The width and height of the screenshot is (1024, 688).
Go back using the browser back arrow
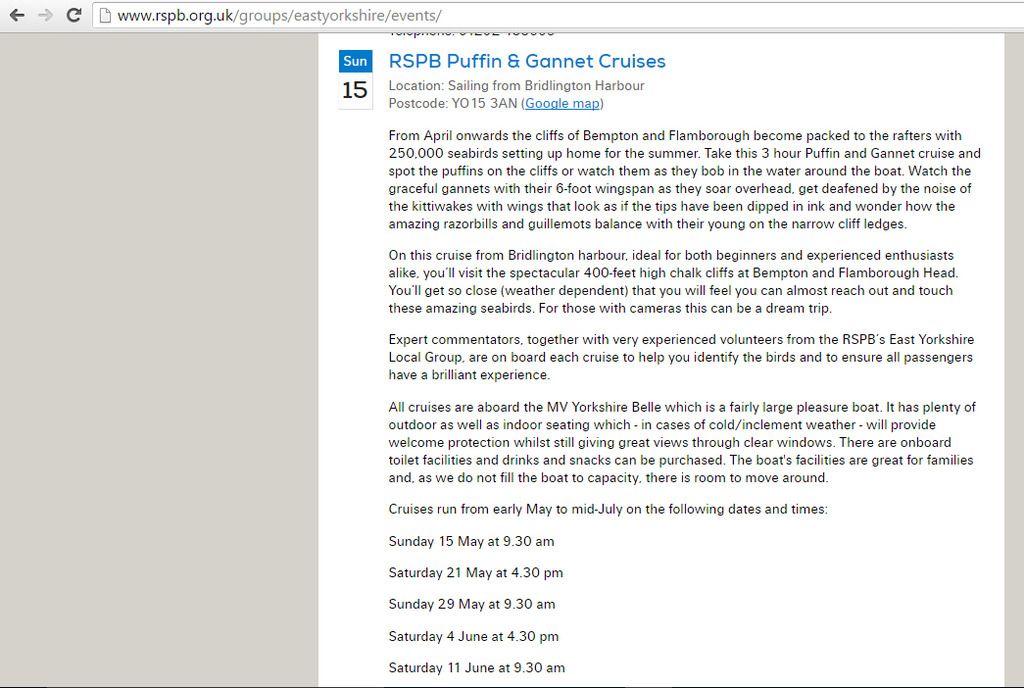[x=17, y=15]
